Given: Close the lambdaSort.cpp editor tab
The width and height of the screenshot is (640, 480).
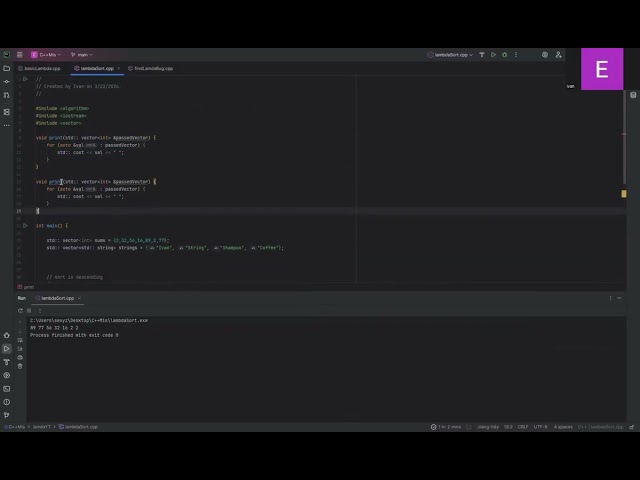Looking at the screenshot, I should 119,69.
